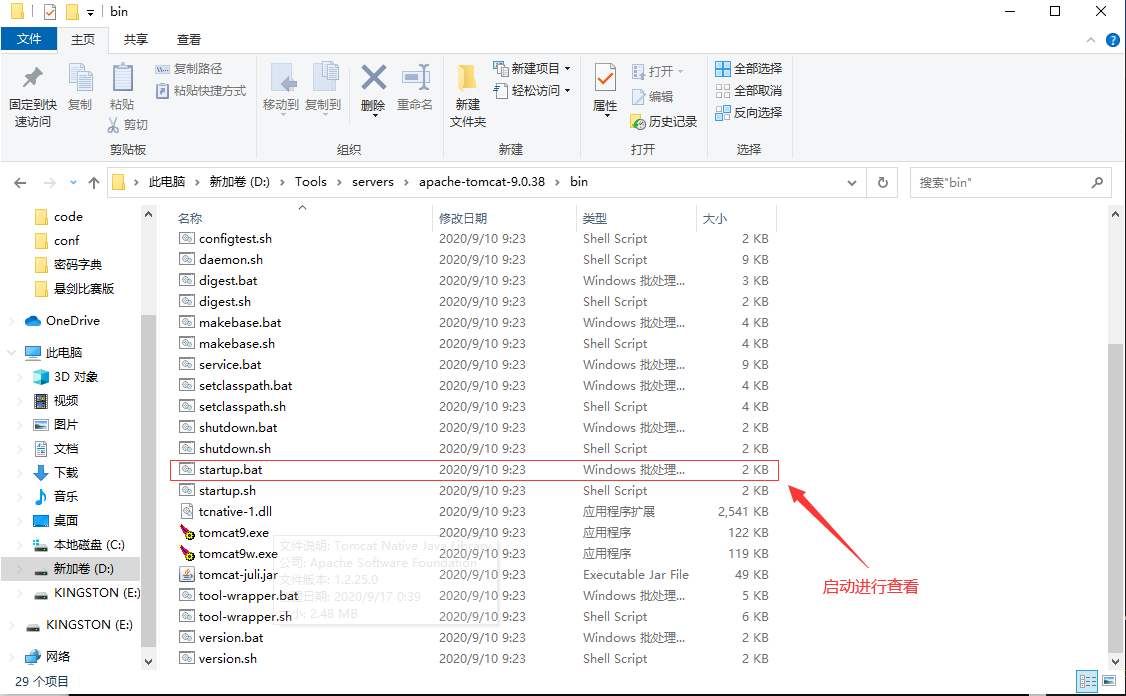Open the Help question mark icon
The width and height of the screenshot is (1126, 696).
(1112, 40)
